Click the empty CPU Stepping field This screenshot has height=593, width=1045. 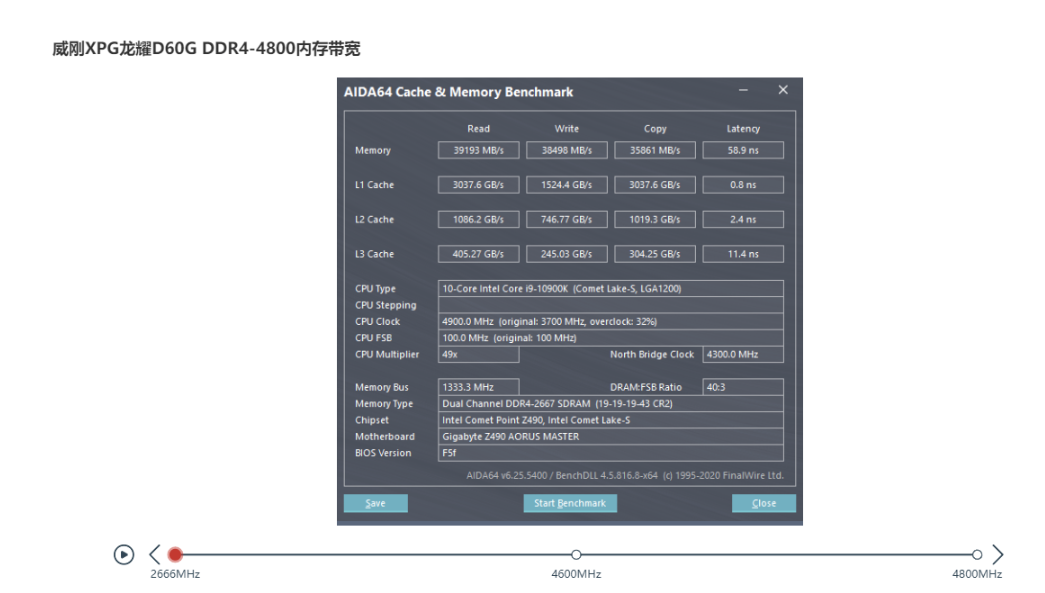(610, 305)
